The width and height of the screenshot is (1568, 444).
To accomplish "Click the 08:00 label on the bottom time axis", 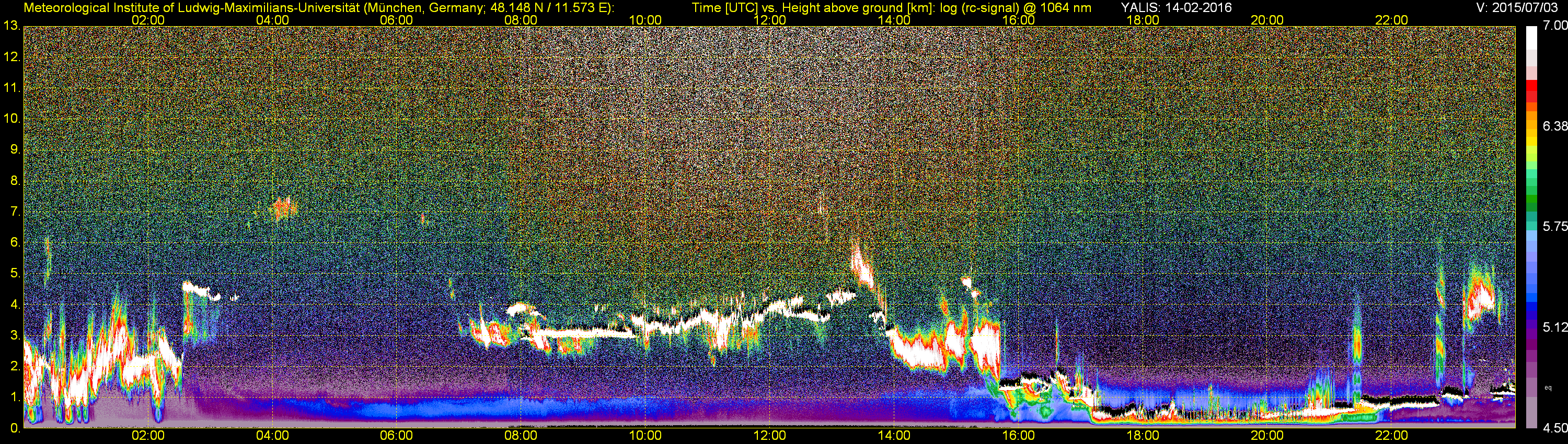I will [521, 436].
